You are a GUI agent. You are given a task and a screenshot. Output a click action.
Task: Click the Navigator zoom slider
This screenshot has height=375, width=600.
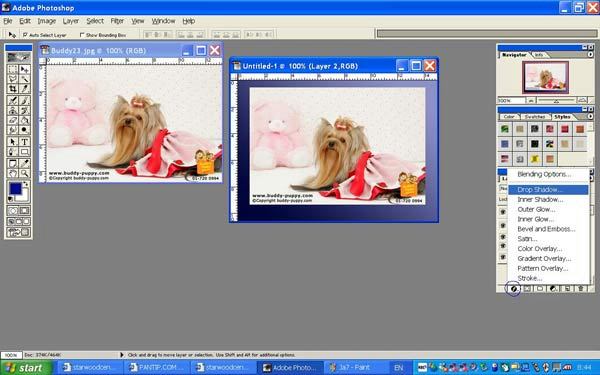coord(556,100)
